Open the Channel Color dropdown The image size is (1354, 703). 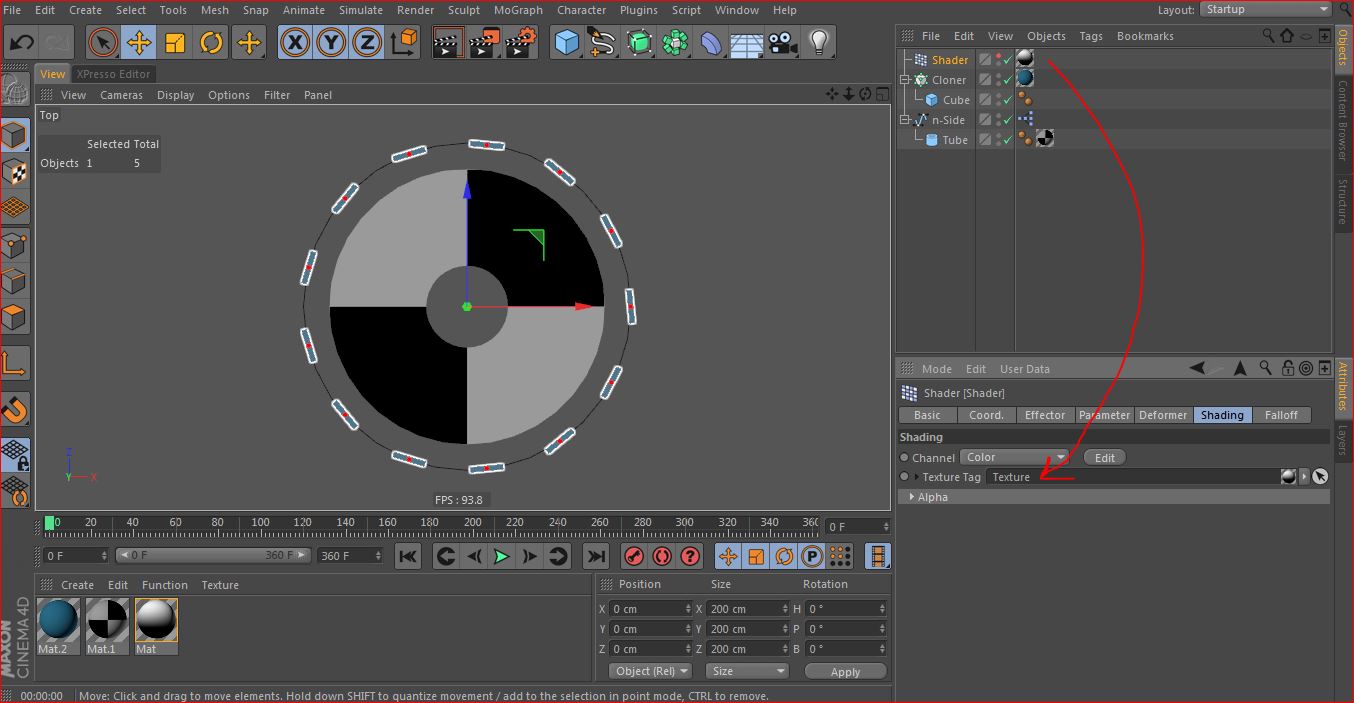pyautogui.click(x=1013, y=458)
